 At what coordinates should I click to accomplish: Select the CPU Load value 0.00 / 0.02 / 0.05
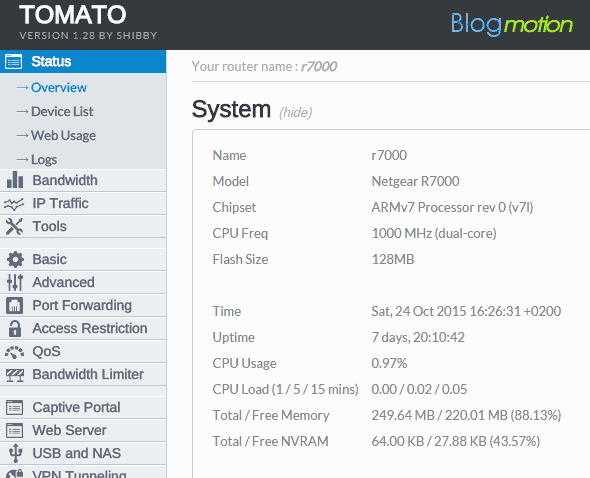coord(419,389)
